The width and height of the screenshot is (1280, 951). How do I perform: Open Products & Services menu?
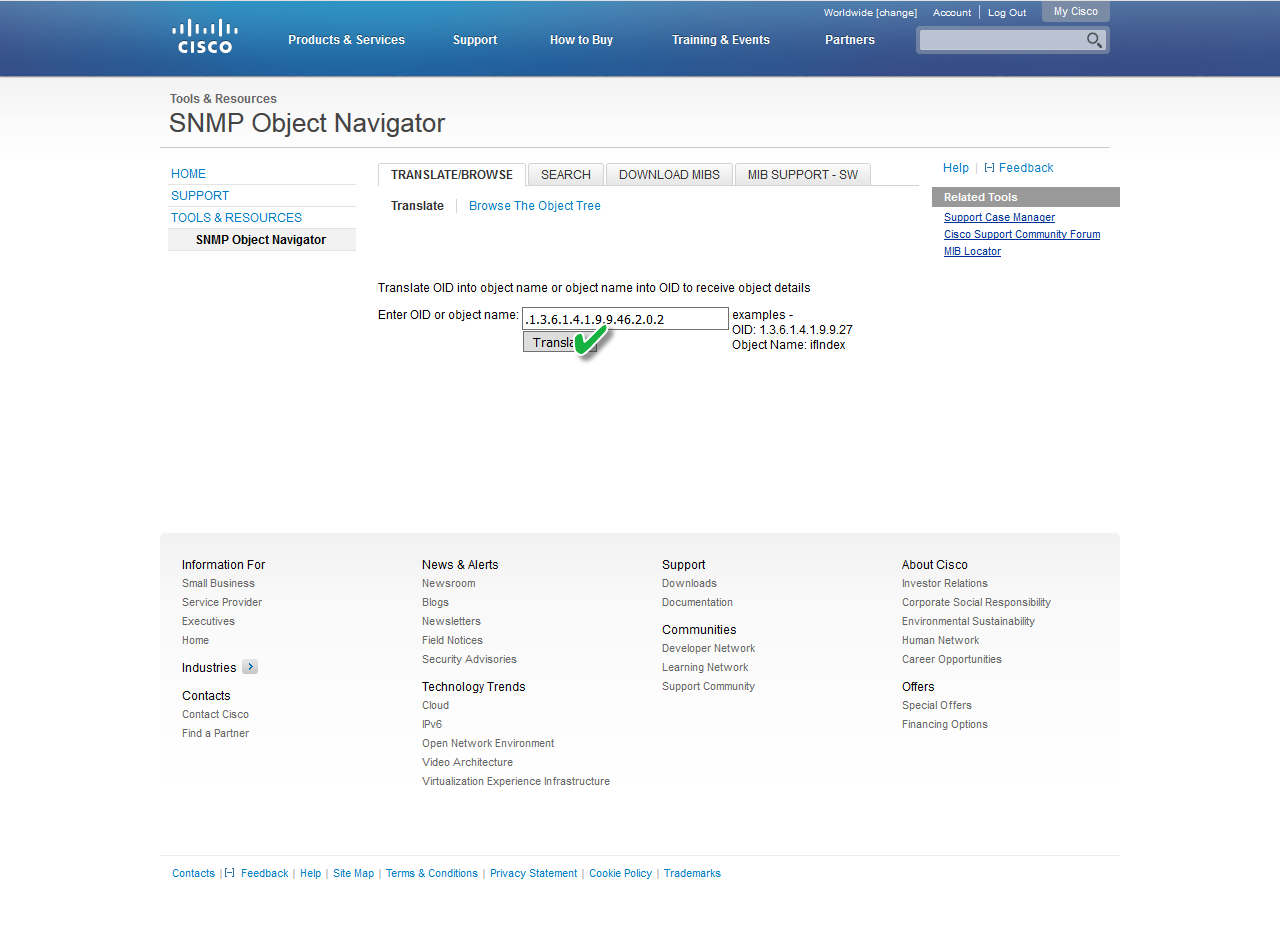[346, 40]
